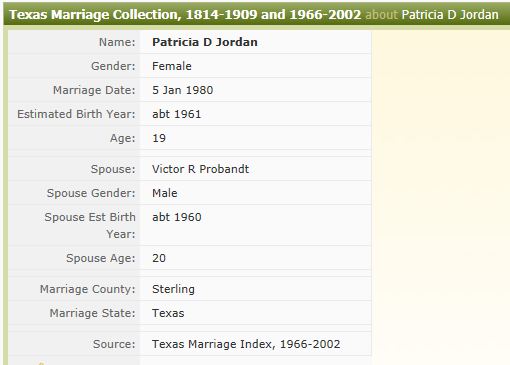This screenshot has width=510, height=365.
Task: Click the Texas Marriage Collection header title
Action: coord(185,15)
